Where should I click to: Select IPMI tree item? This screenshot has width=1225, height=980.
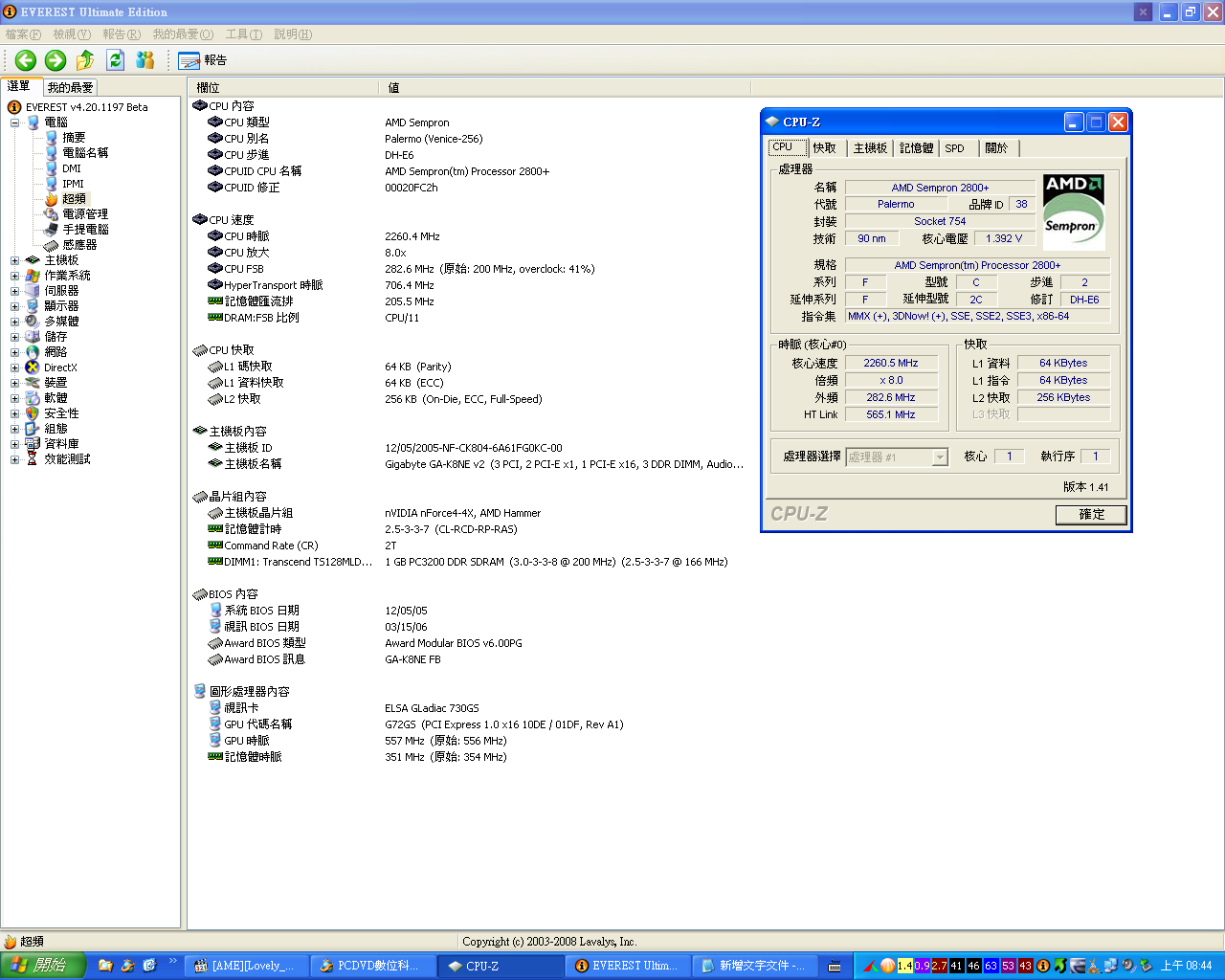click(73, 184)
